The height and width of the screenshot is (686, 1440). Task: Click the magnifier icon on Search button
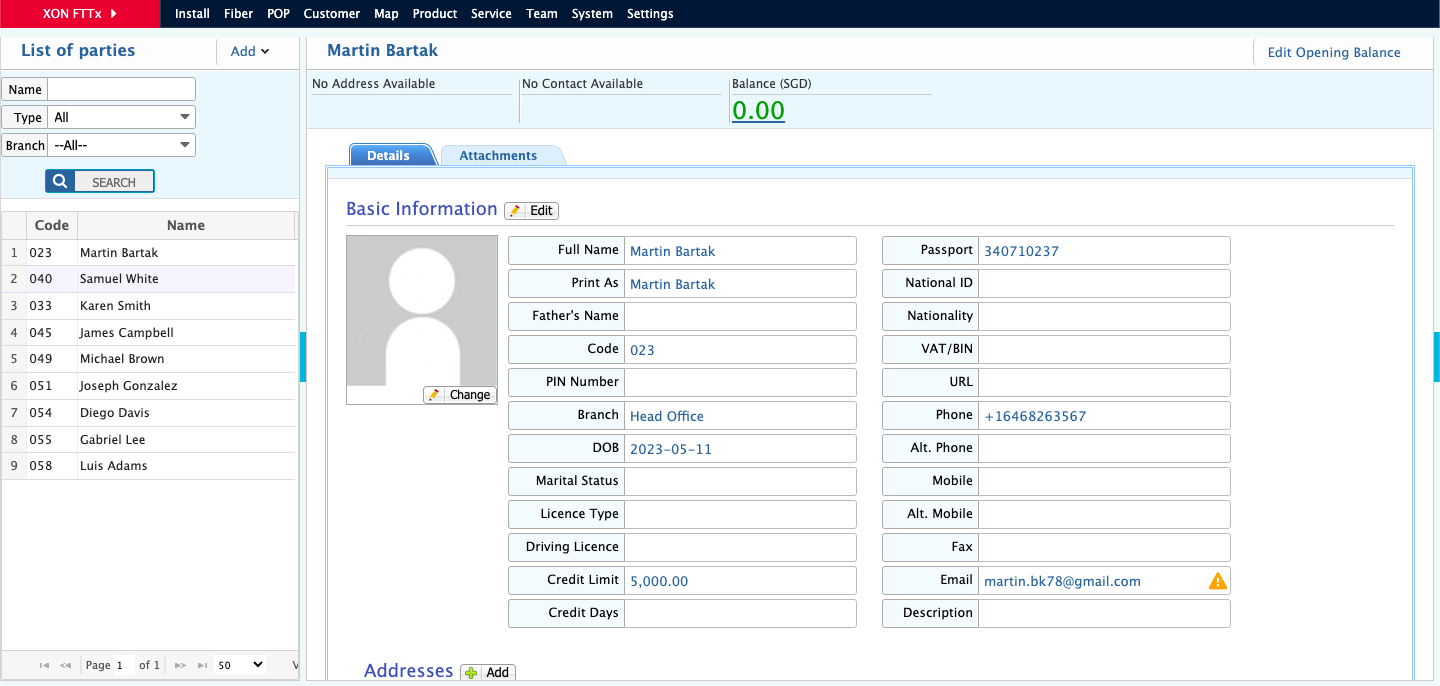tap(60, 182)
